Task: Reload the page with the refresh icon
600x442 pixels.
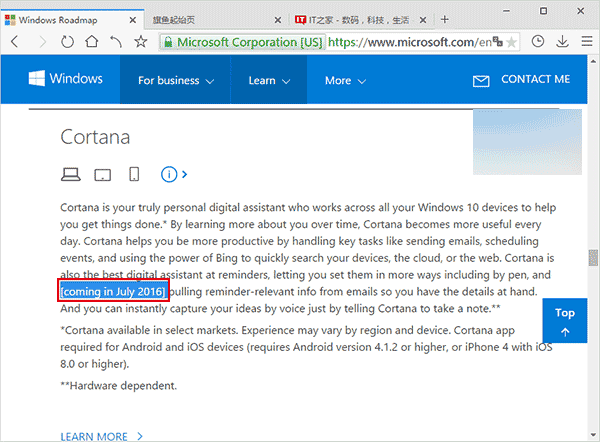Action: coord(67,41)
